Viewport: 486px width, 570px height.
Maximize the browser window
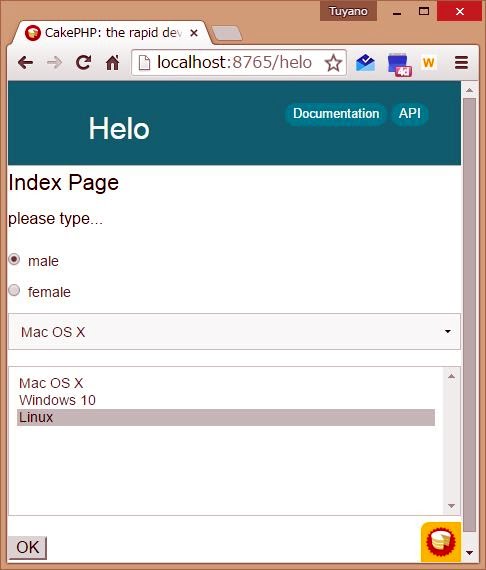[x=423, y=11]
